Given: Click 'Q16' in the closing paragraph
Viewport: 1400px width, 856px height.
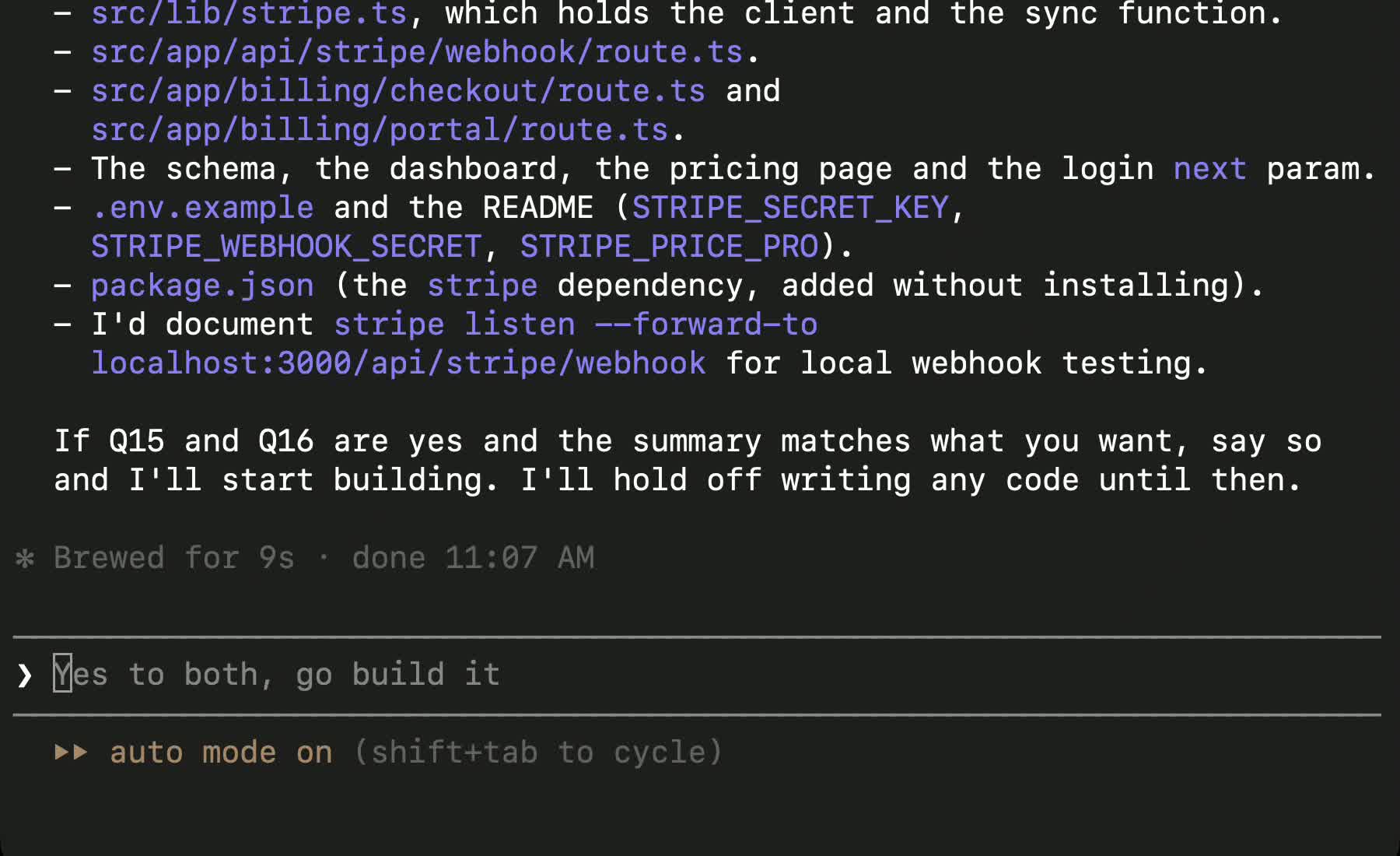Looking at the screenshot, I should 286,441.
